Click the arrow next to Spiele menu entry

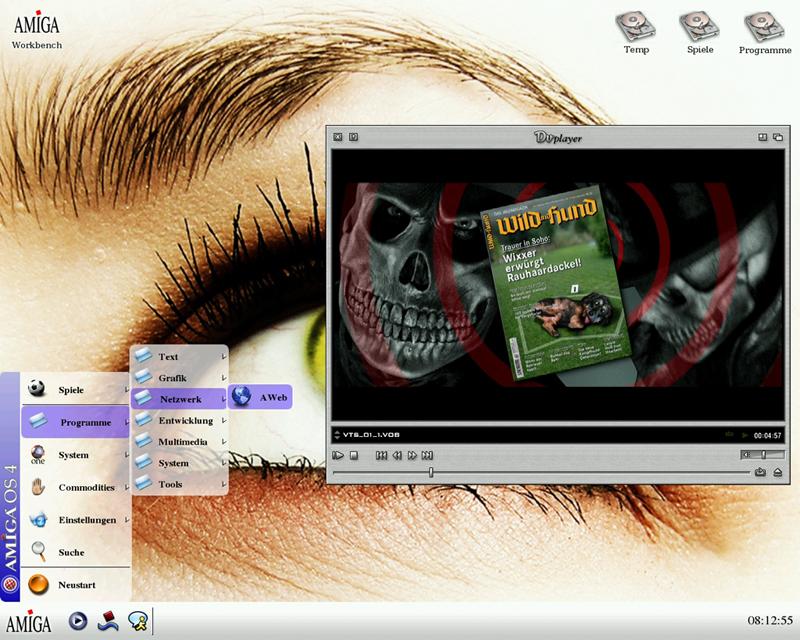(126, 390)
